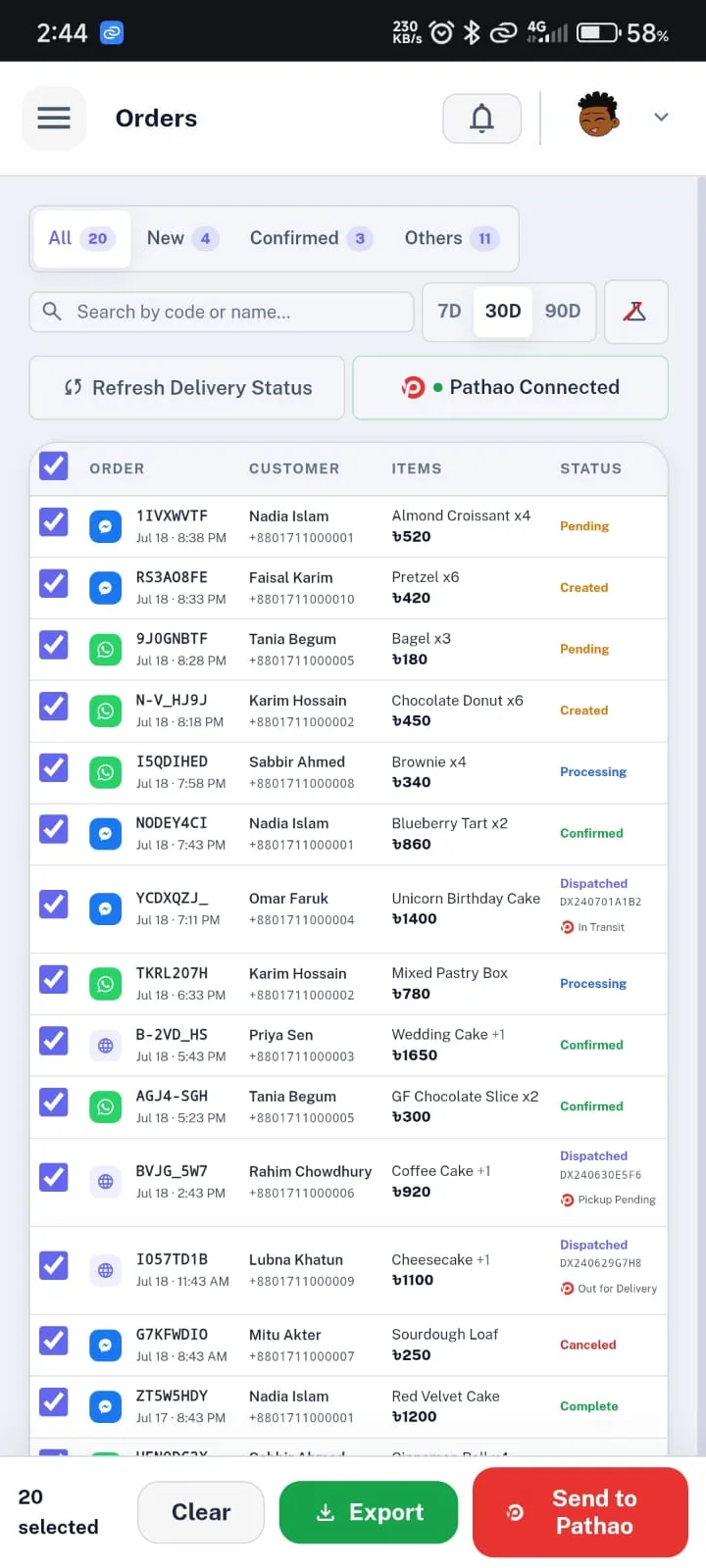Click the Complete status of ZT5W5HDY

tap(589, 1406)
